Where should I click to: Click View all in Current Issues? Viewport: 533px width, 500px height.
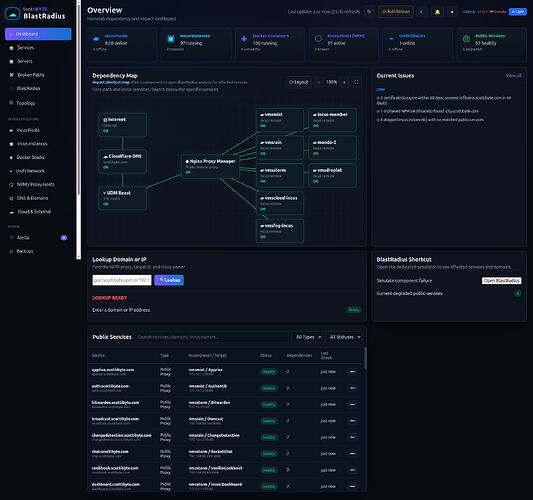click(x=513, y=76)
